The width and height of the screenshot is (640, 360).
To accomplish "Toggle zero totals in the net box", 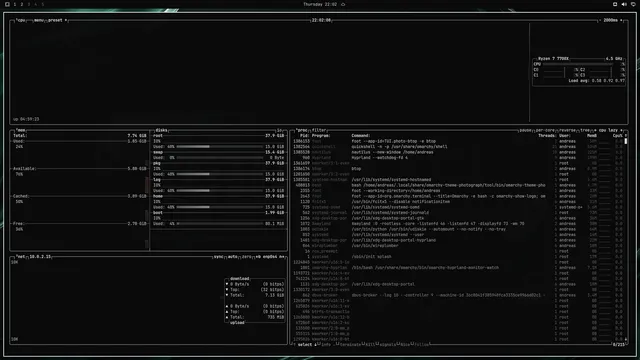I will point(247,257).
